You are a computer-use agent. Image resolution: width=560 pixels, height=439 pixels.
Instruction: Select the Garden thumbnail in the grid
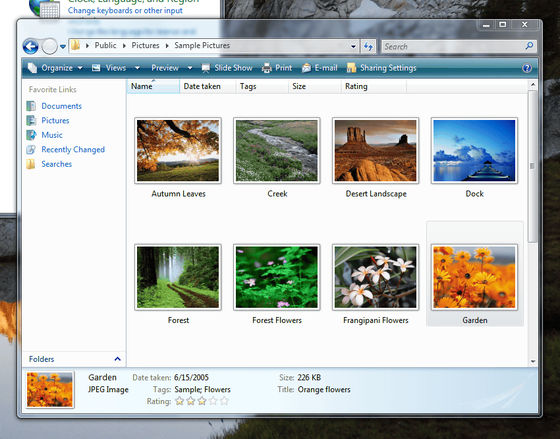(x=474, y=277)
